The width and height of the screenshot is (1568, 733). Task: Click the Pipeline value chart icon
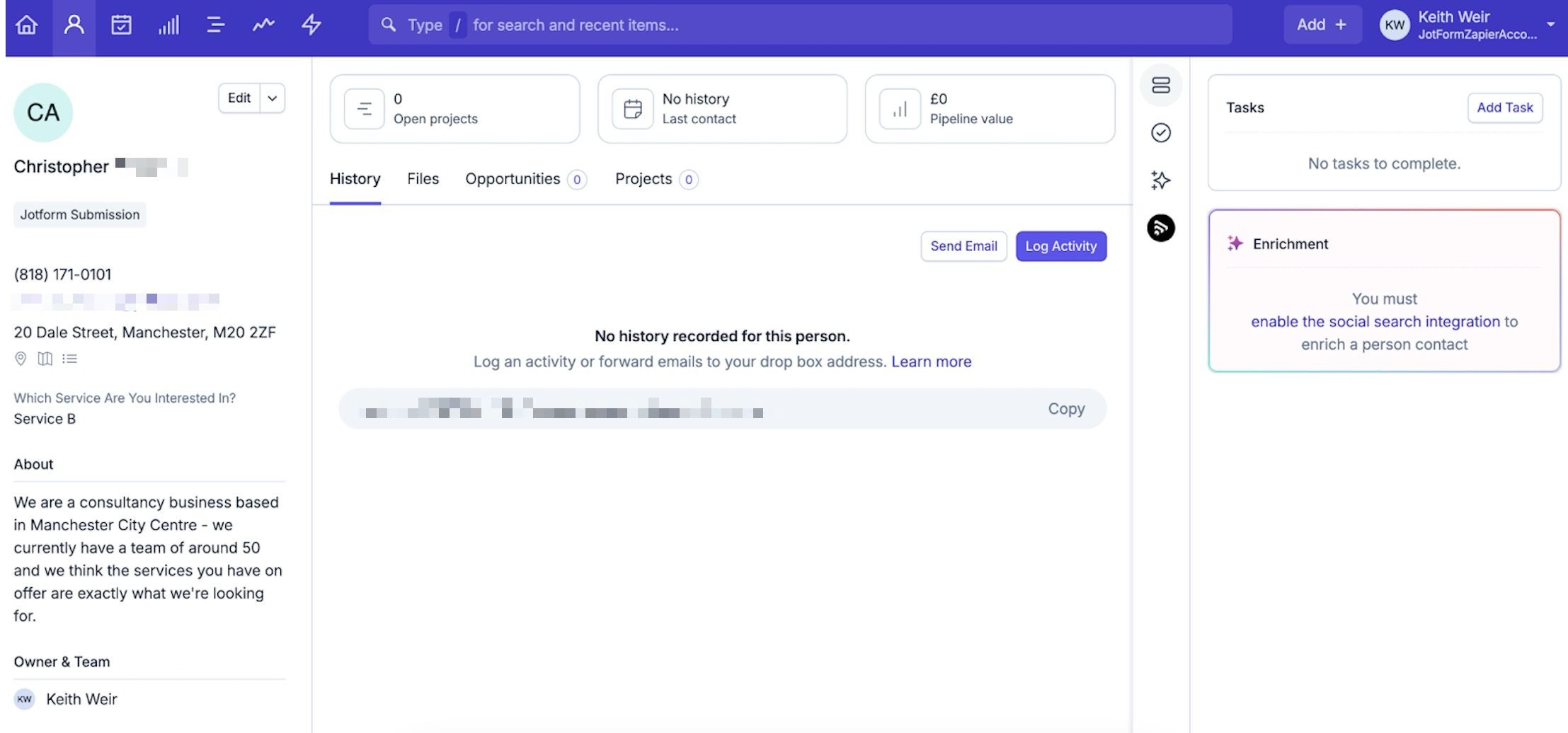900,109
